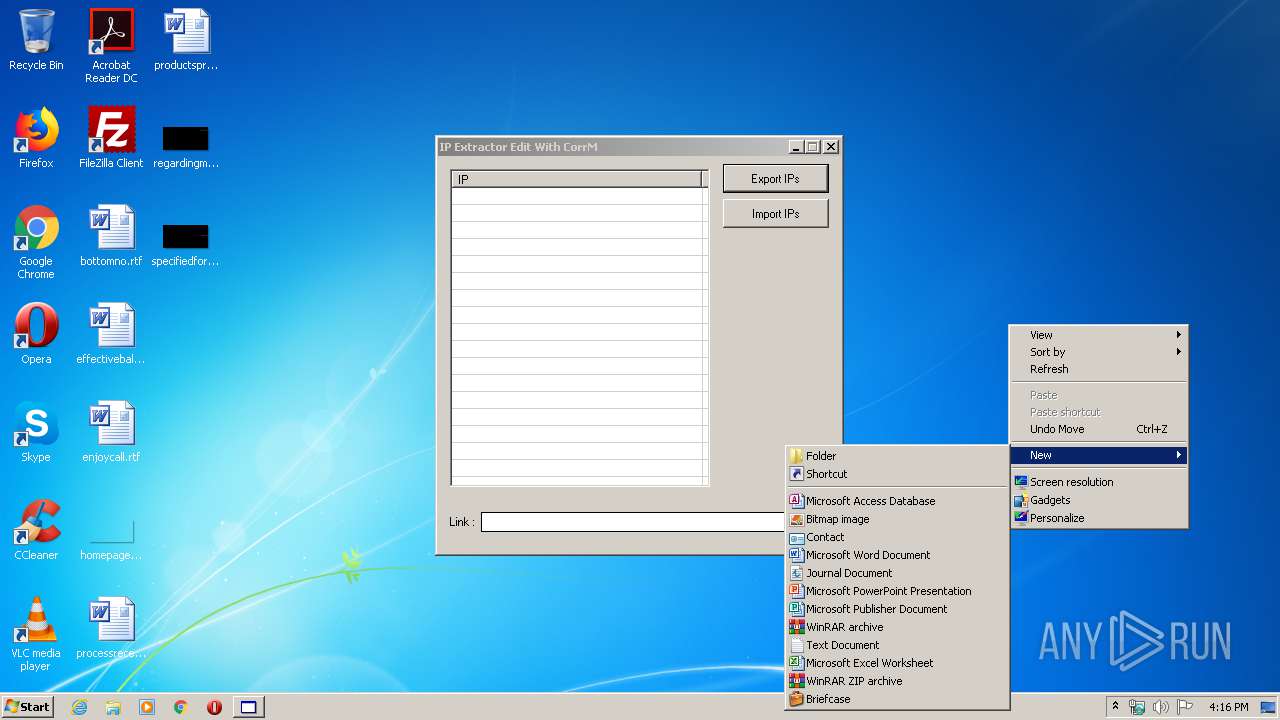Screen dimensions: 1280x720
Task: Expand the New submenu item
Action: [1098, 455]
